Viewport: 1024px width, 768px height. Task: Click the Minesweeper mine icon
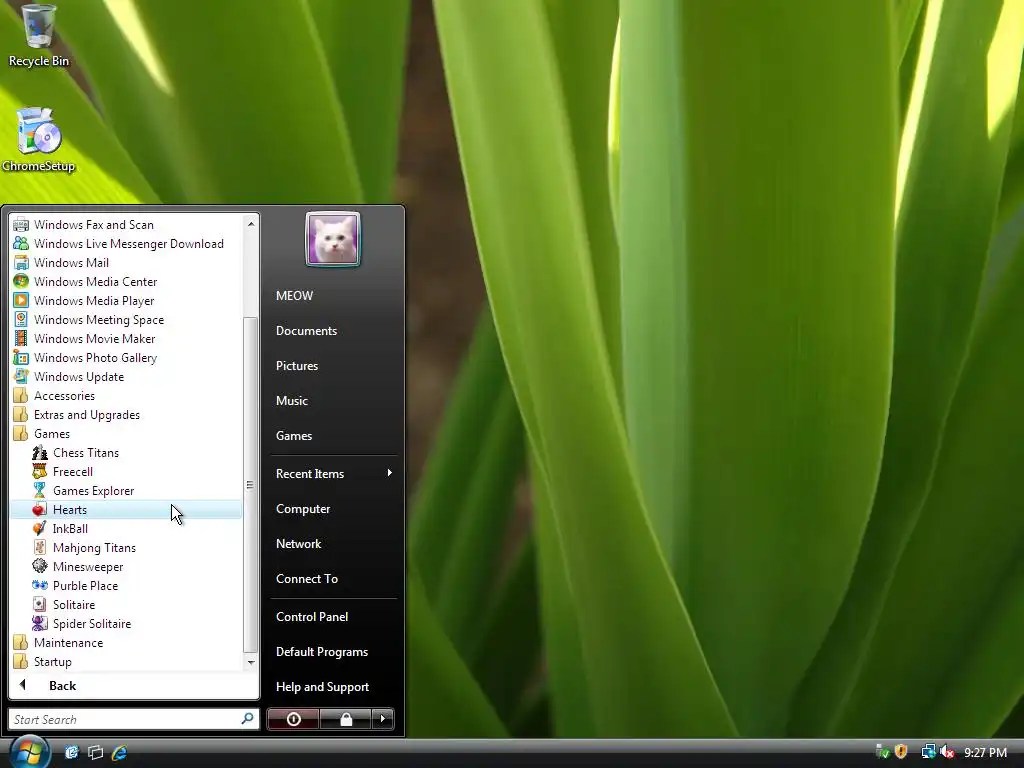tap(40, 566)
